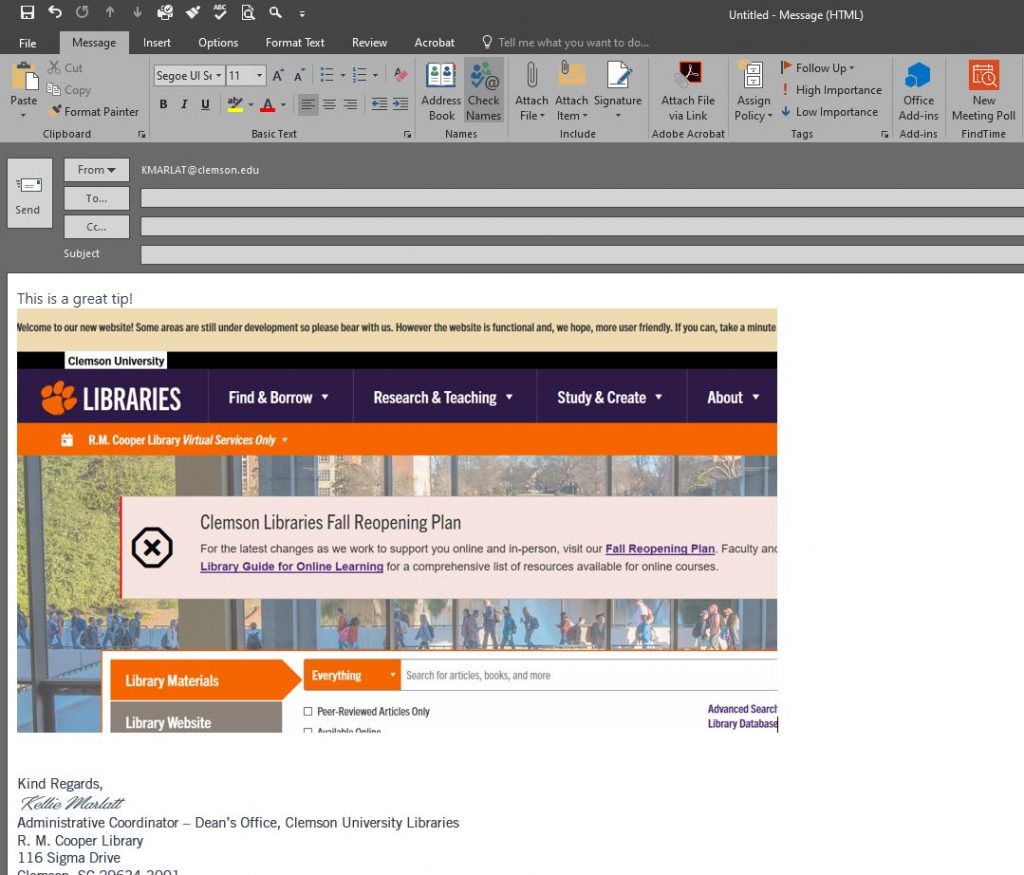Expand the font name combo box
This screenshot has width=1024, height=875.
pos(219,76)
